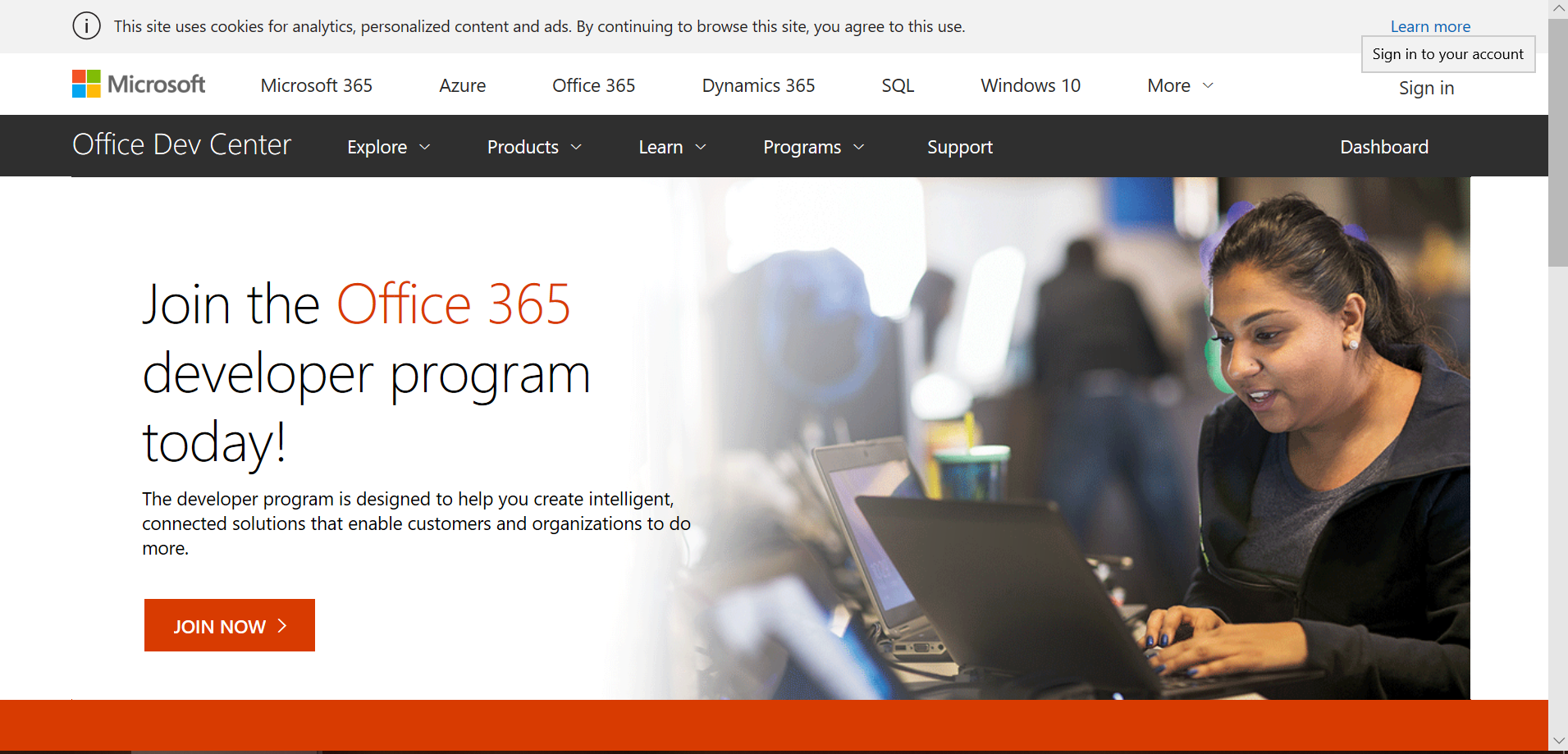The height and width of the screenshot is (754, 1568).
Task: Go to the Windows 10 page
Action: pyautogui.click(x=1030, y=85)
